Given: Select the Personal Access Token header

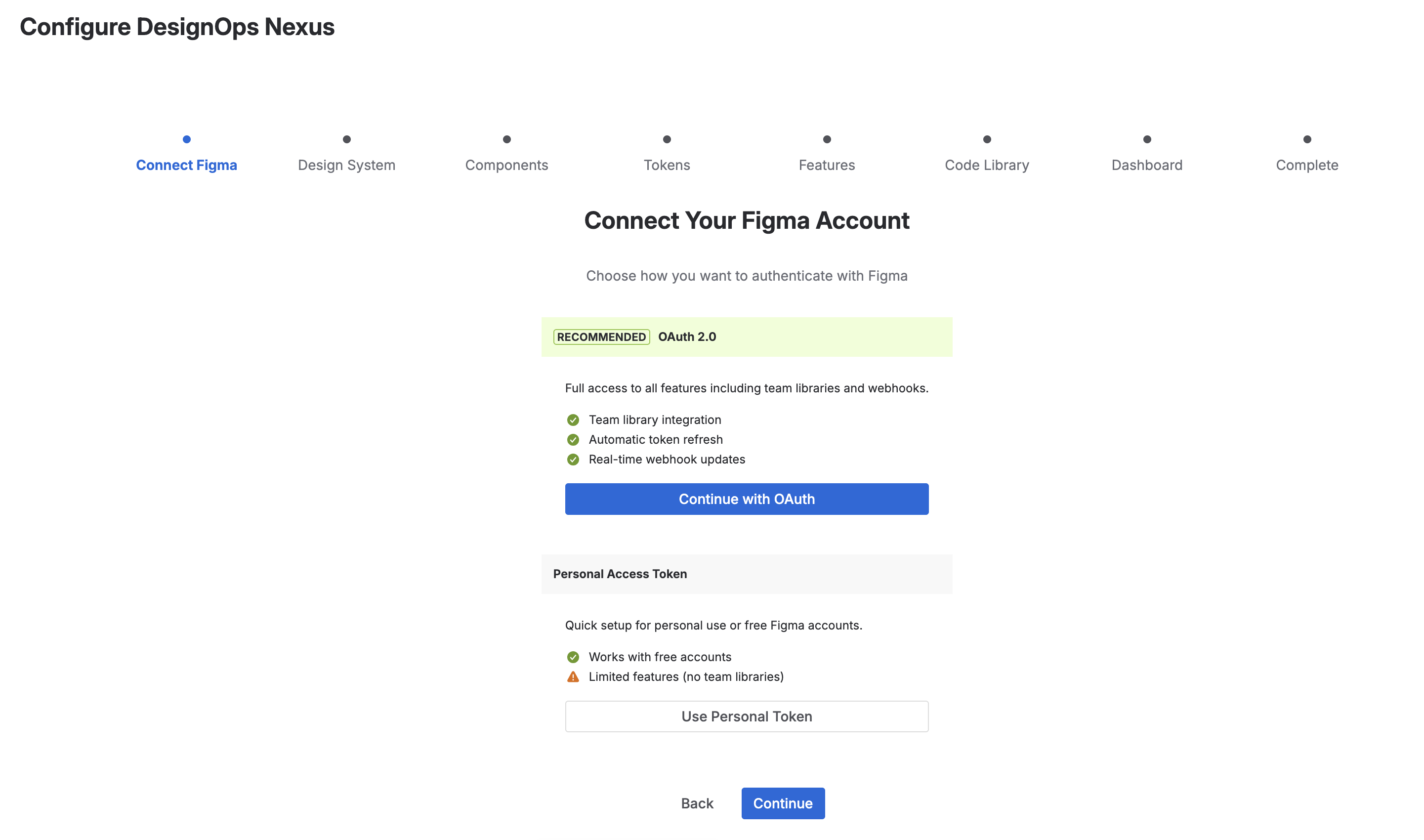Looking at the screenshot, I should pyautogui.click(x=747, y=574).
